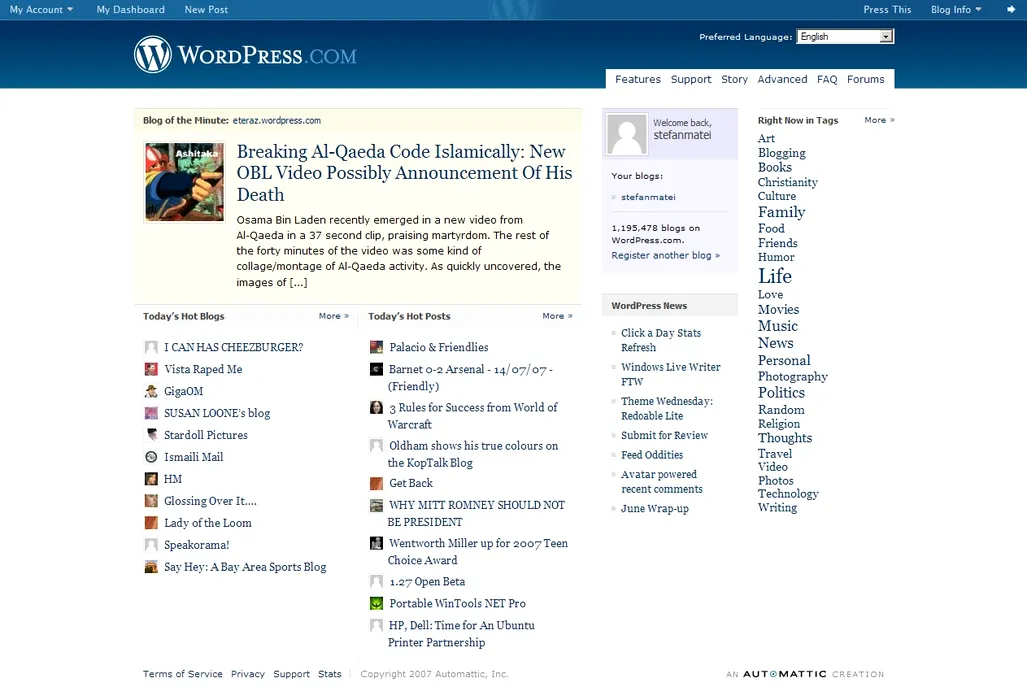The width and height of the screenshot is (1027, 700).
Task: Open stefanmatei under Your blogs
Action: [648, 197]
